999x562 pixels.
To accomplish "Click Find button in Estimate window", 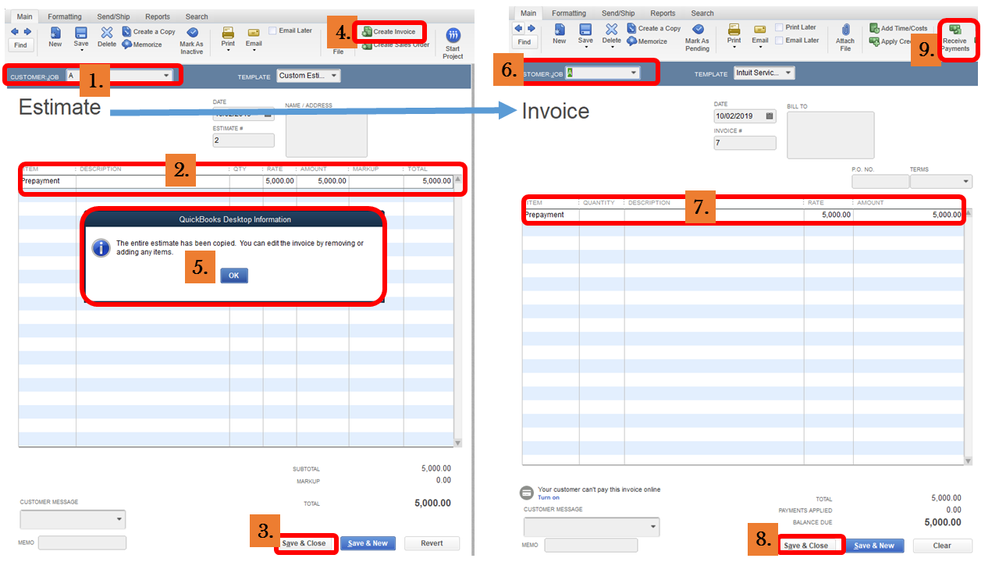I will tap(20, 45).
